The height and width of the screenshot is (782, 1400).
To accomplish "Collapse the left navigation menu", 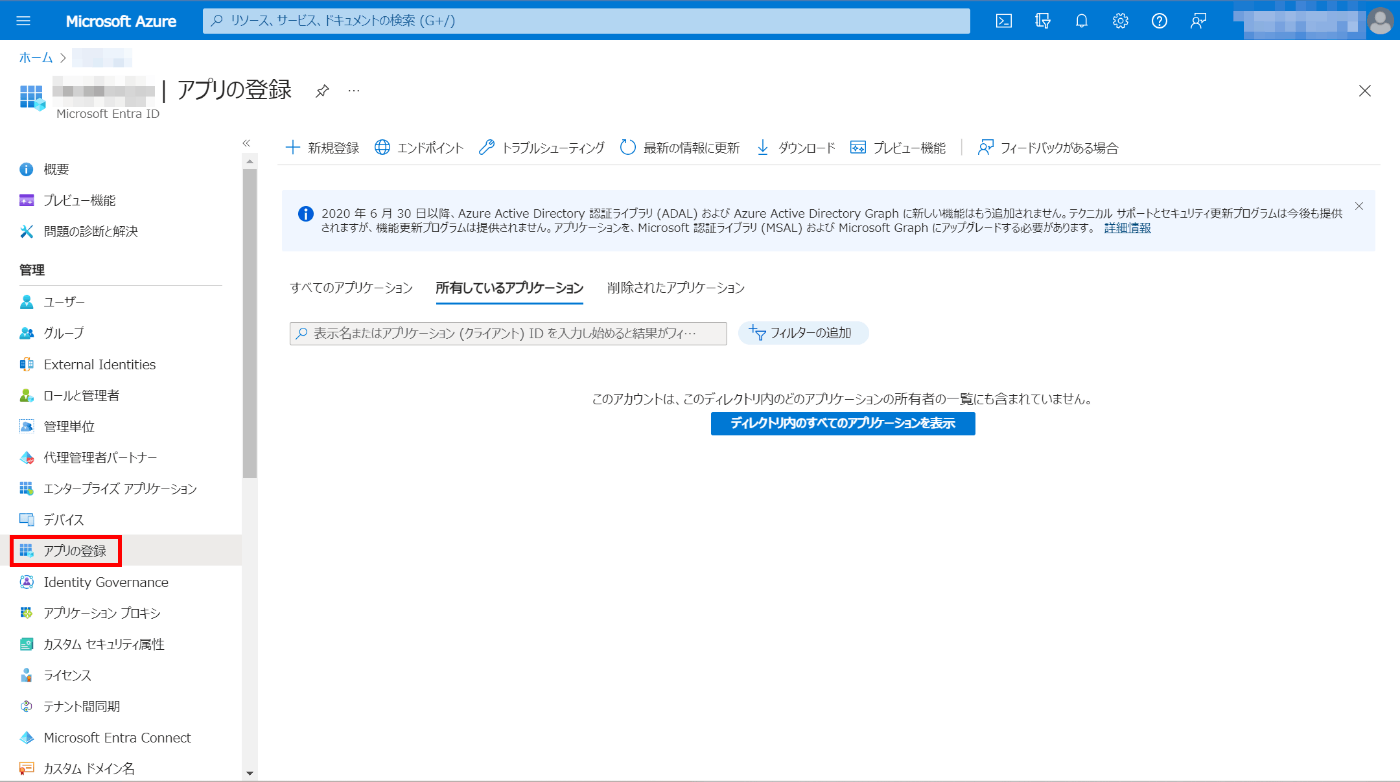I will pyautogui.click(x=247, y=143).
